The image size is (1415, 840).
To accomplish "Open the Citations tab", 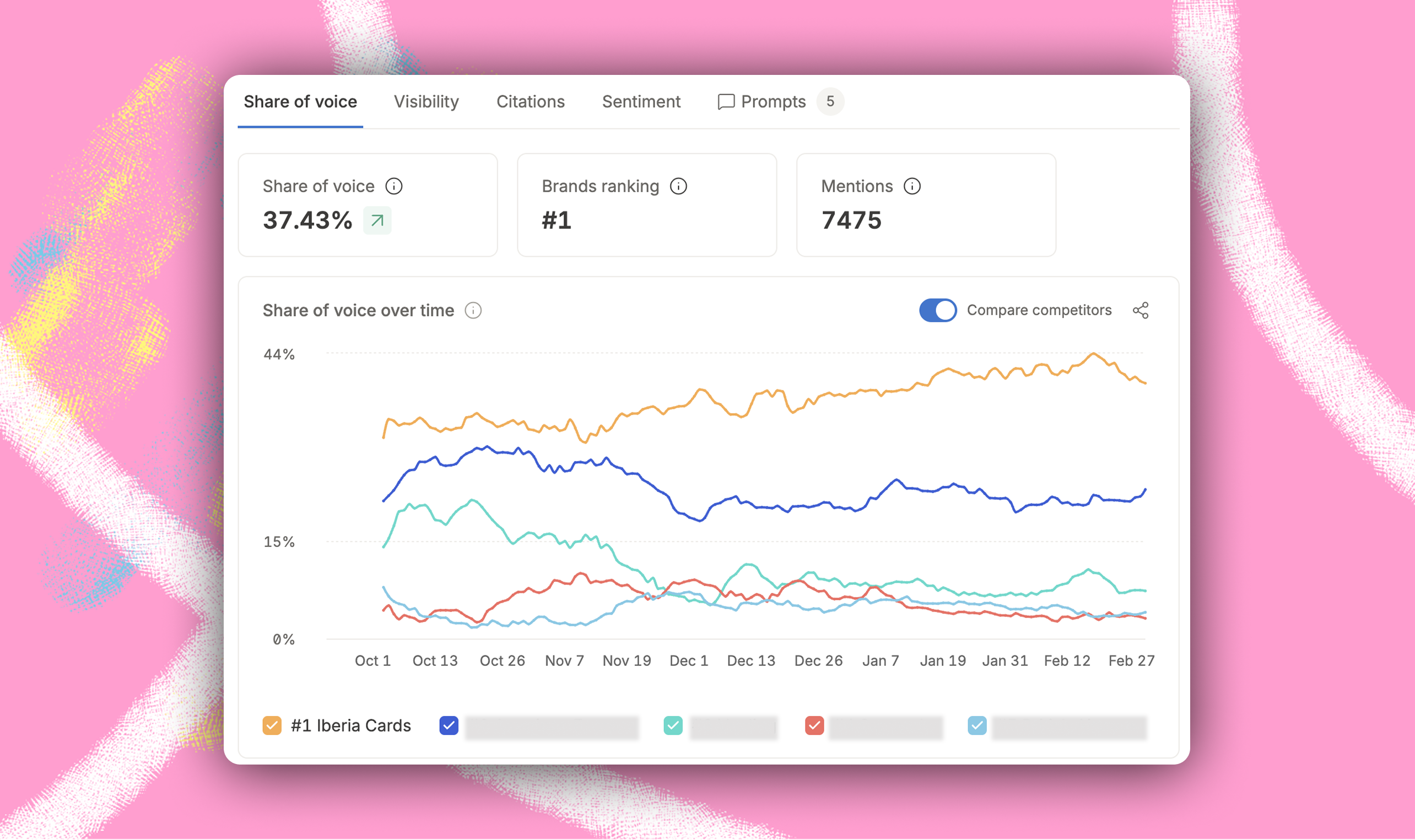I will click(x=531, y=102).
